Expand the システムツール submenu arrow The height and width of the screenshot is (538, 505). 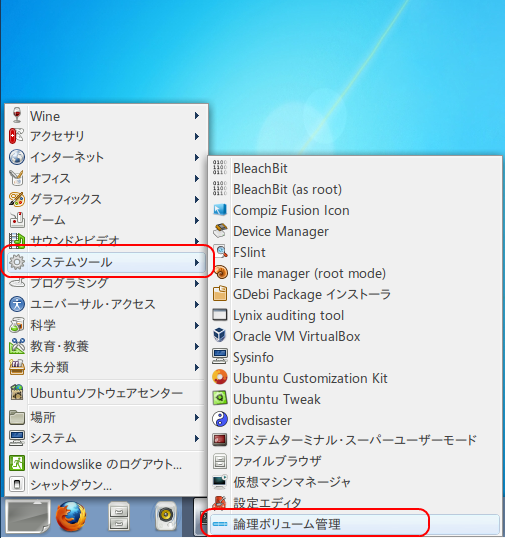(197, 263)
